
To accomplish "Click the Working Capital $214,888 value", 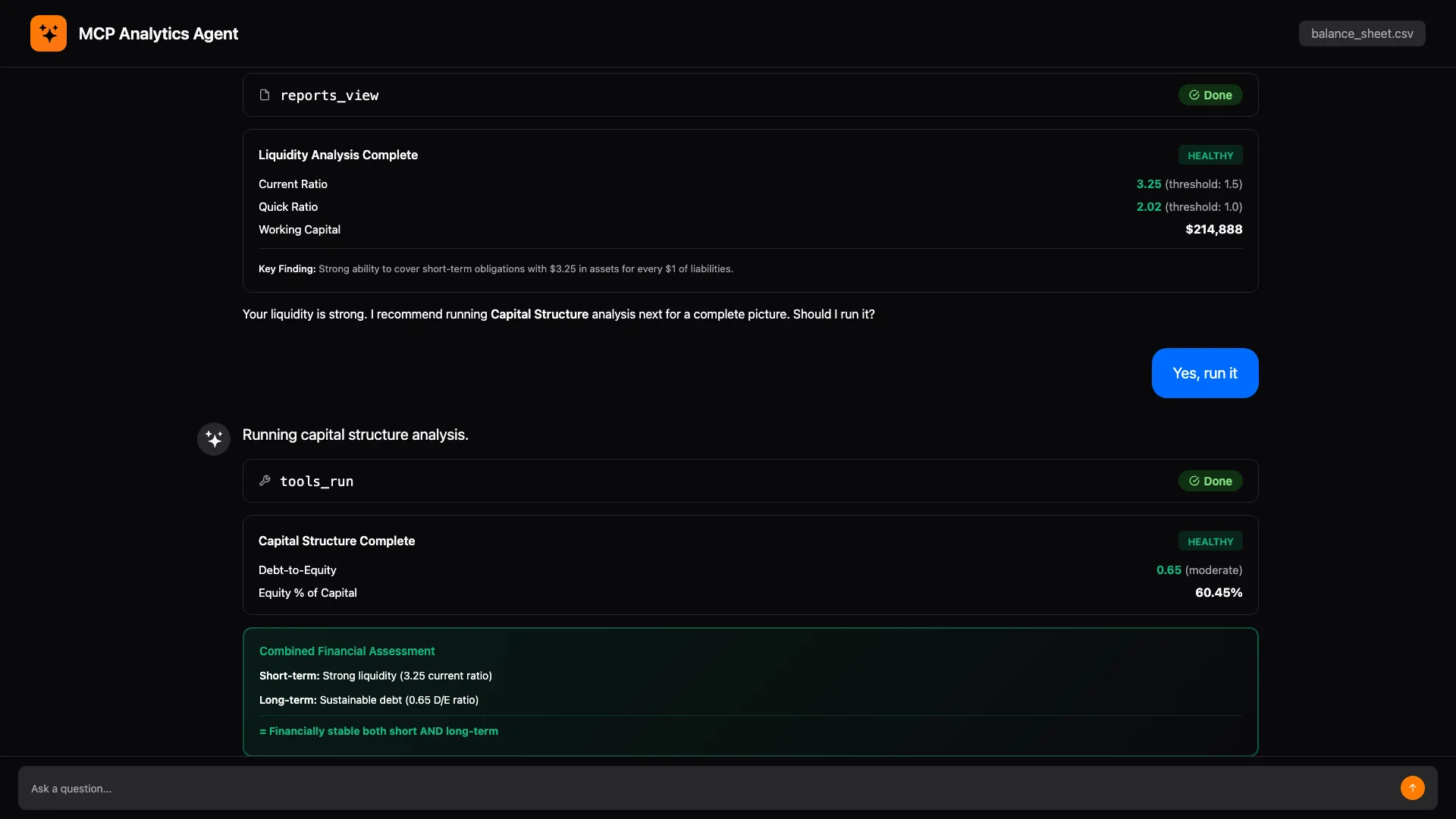I will click(1213, 229).
